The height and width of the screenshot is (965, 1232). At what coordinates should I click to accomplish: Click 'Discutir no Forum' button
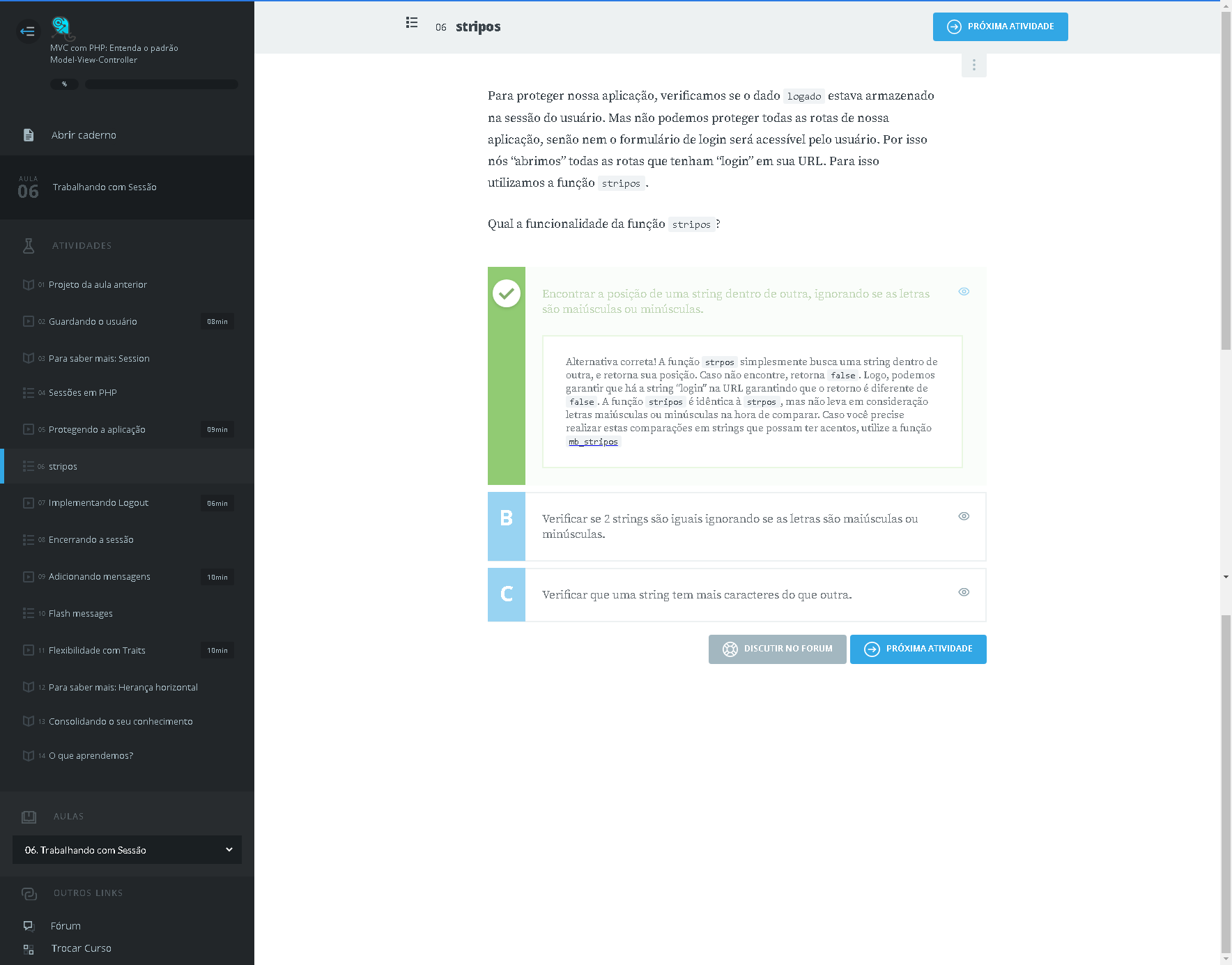pyautogui.click(x=777, y=649)
